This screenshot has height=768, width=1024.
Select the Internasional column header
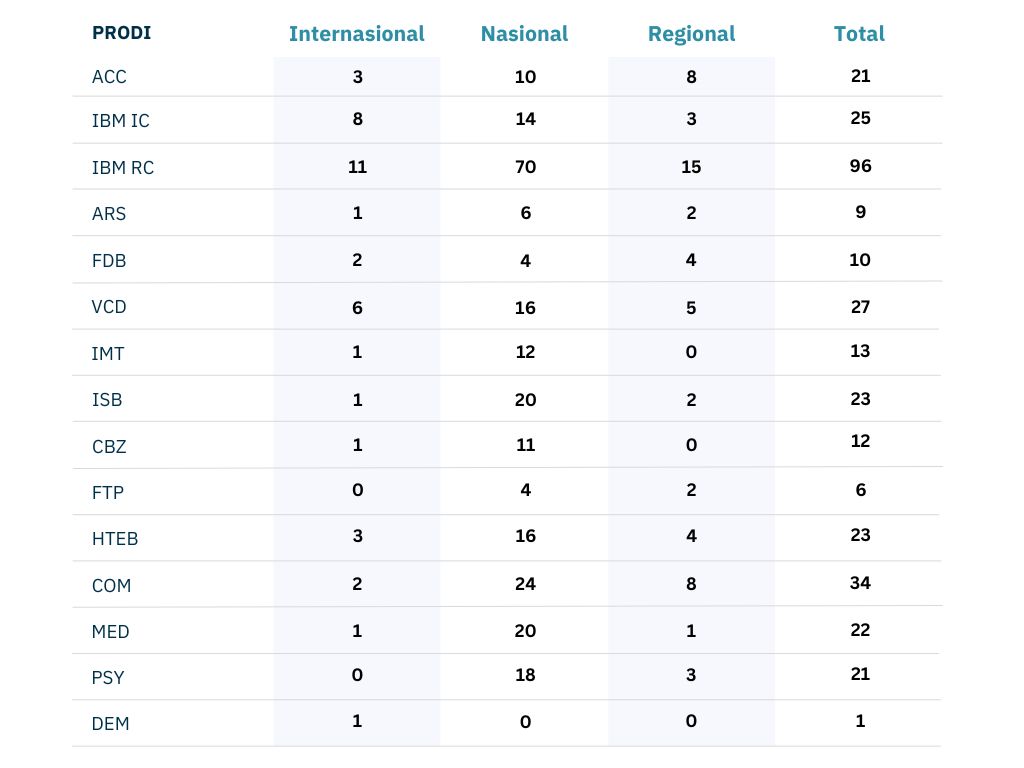tap(356, 34)
